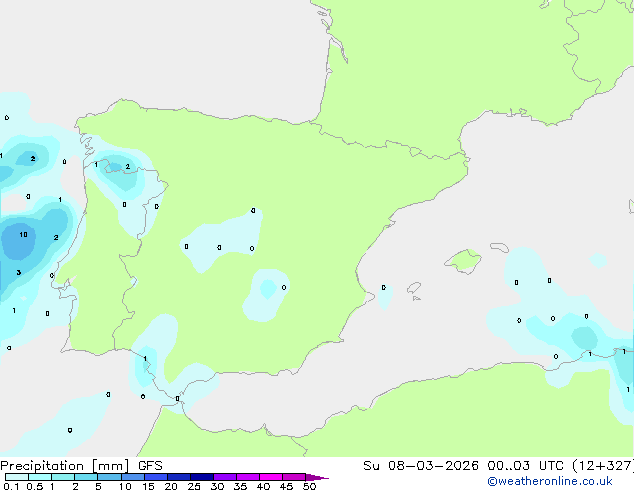The image size is (634, 490).
Task: Click the '3' rainfall value over the Atlantic
Action: [19, 272]
